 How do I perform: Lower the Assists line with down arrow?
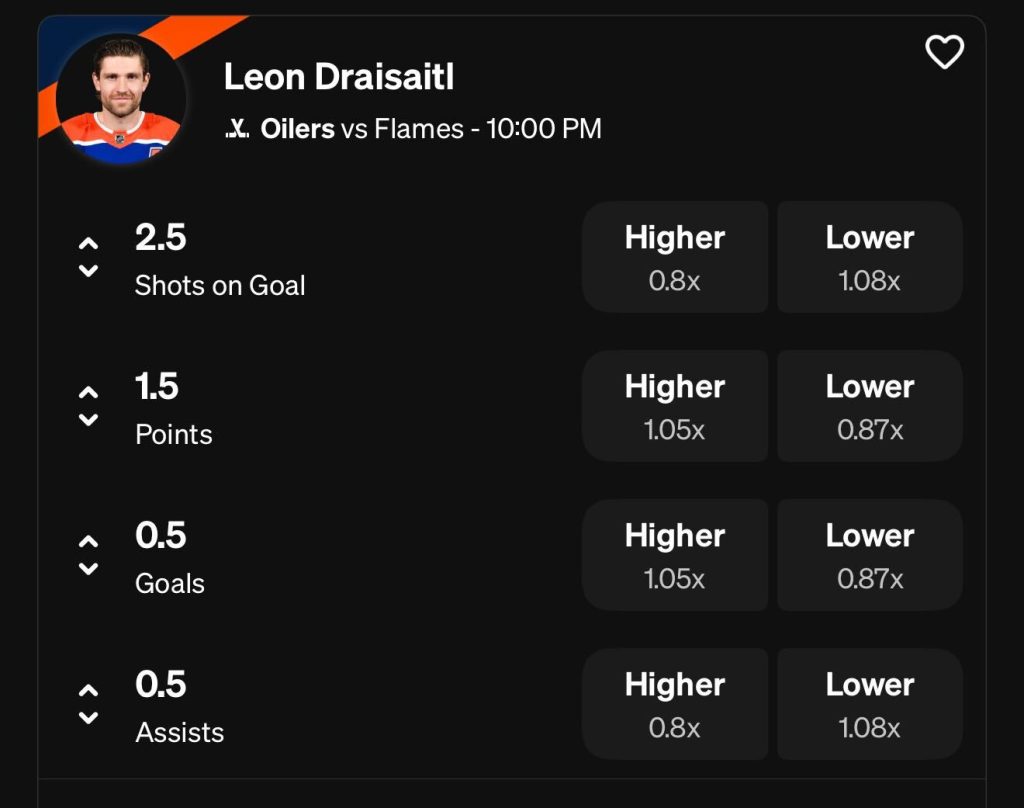[x=88, y=718]
